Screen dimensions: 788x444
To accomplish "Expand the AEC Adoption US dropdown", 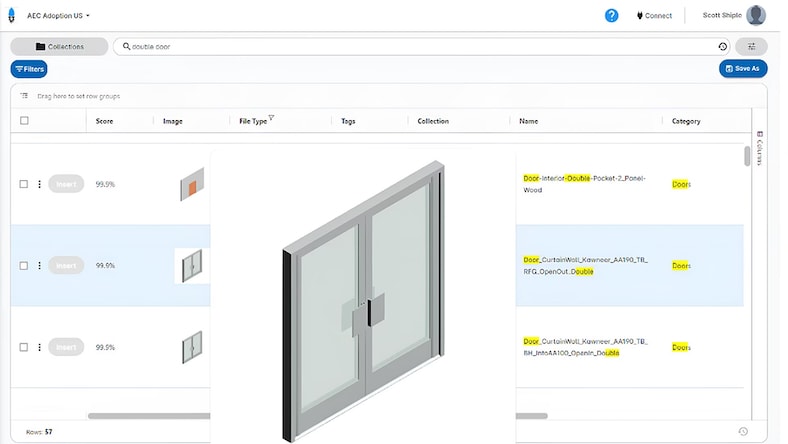I will pos(58,16).
